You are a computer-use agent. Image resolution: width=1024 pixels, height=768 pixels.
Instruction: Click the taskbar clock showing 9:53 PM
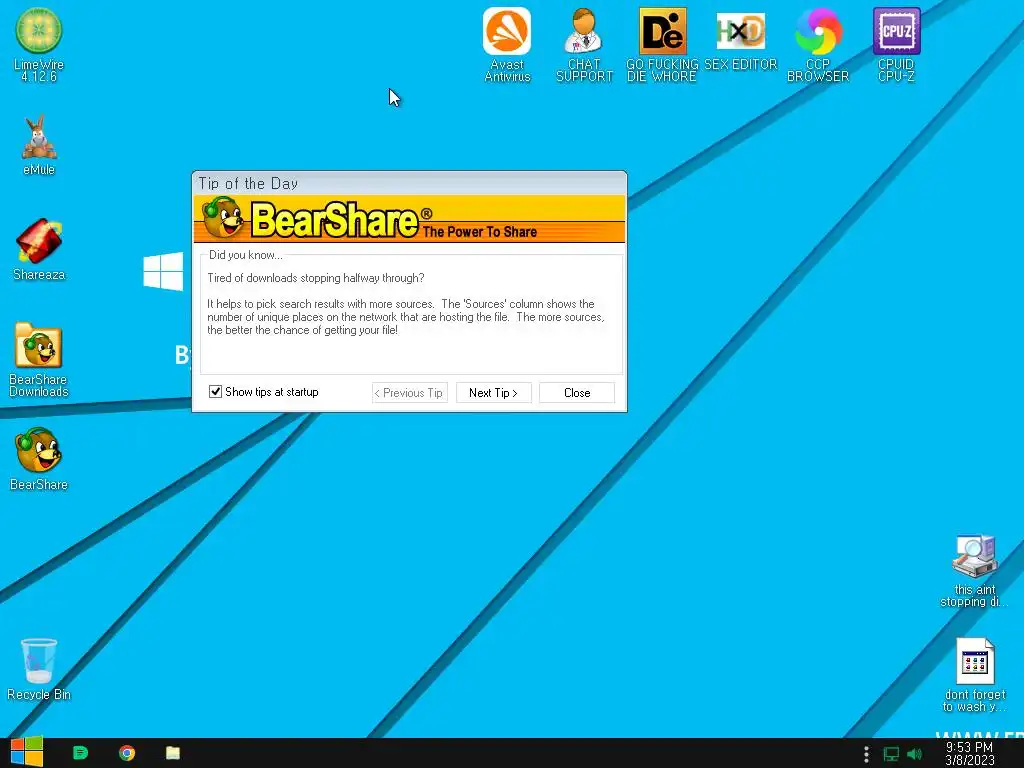970,753
